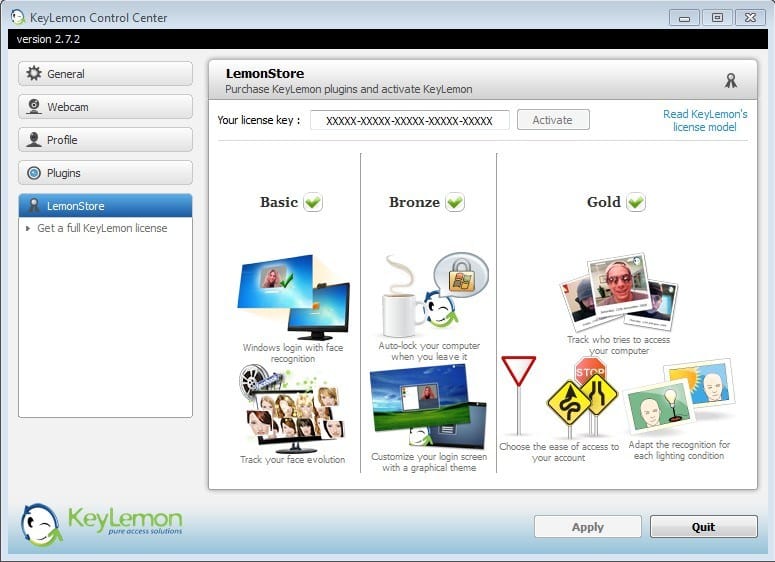Close the KeyLemon Control Center window
775x562 pixels.
750,18
